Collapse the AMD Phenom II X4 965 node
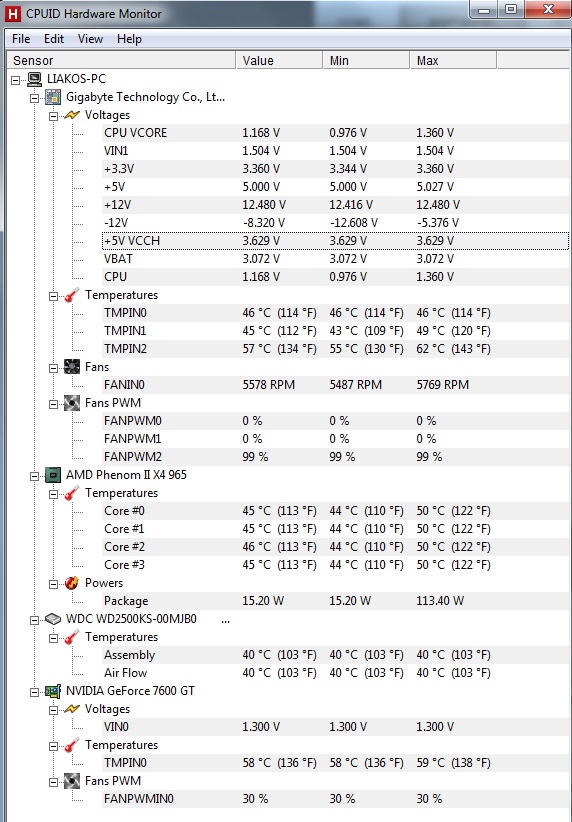The height and width of the screenshot is (822, 572). [35, 476]
